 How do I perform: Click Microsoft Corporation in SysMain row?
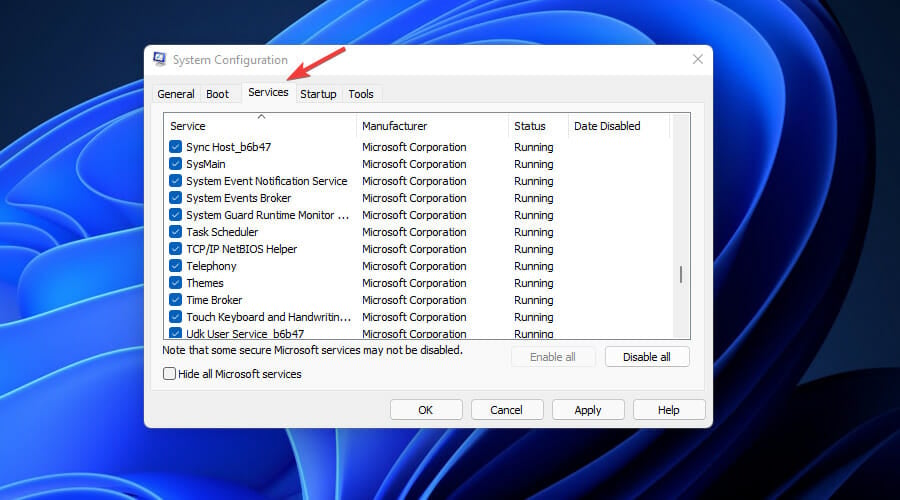pyautogui.click(x=414, y=164)
